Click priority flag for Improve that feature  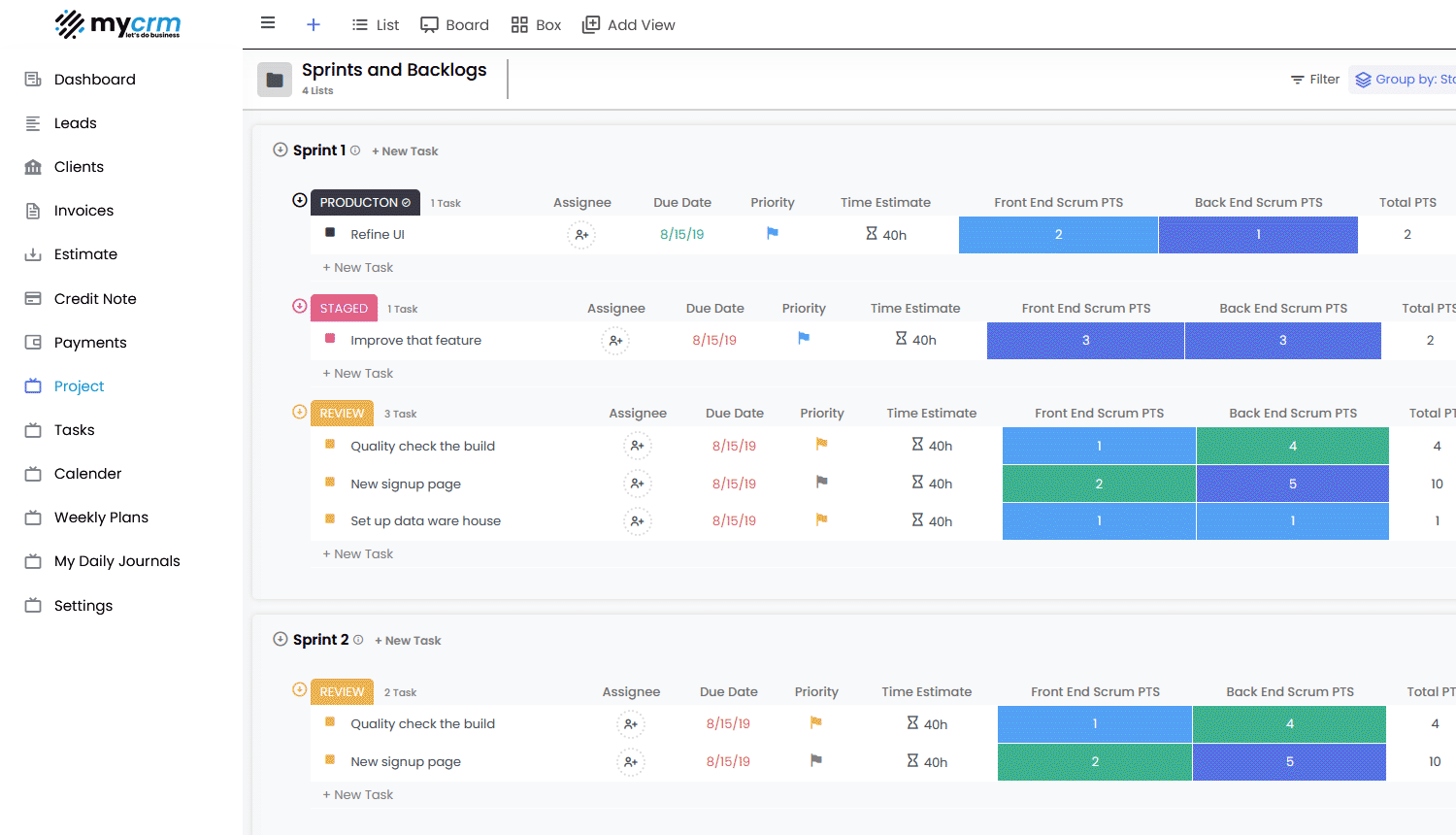pyautogui.click(x=804, y=339)
